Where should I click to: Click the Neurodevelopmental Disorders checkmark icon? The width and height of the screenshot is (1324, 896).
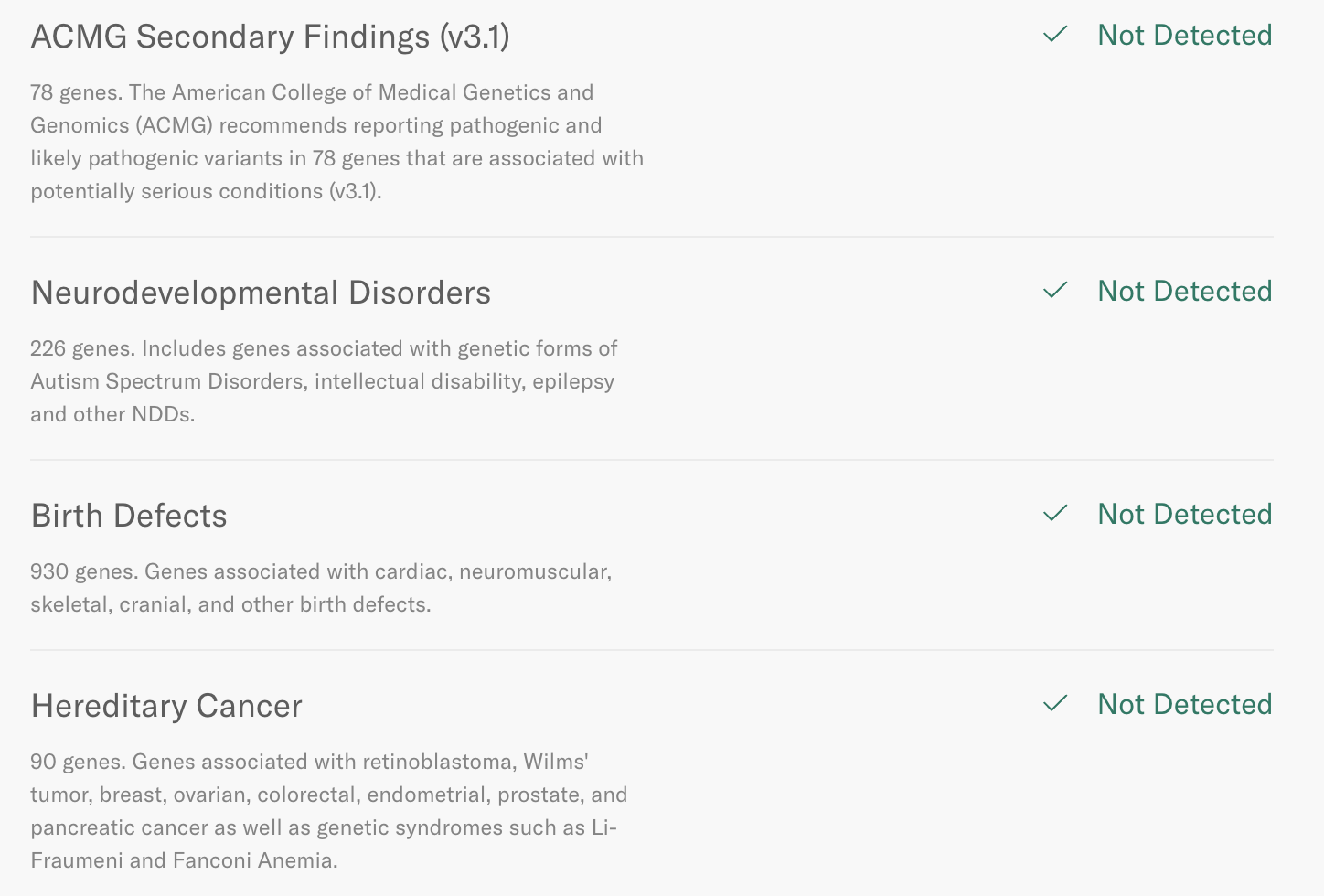tap(1055, 291)
